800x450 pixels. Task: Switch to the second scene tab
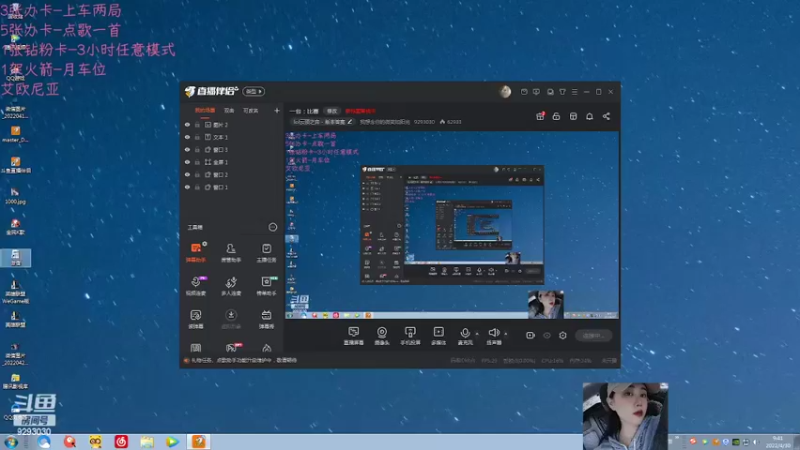229,111
